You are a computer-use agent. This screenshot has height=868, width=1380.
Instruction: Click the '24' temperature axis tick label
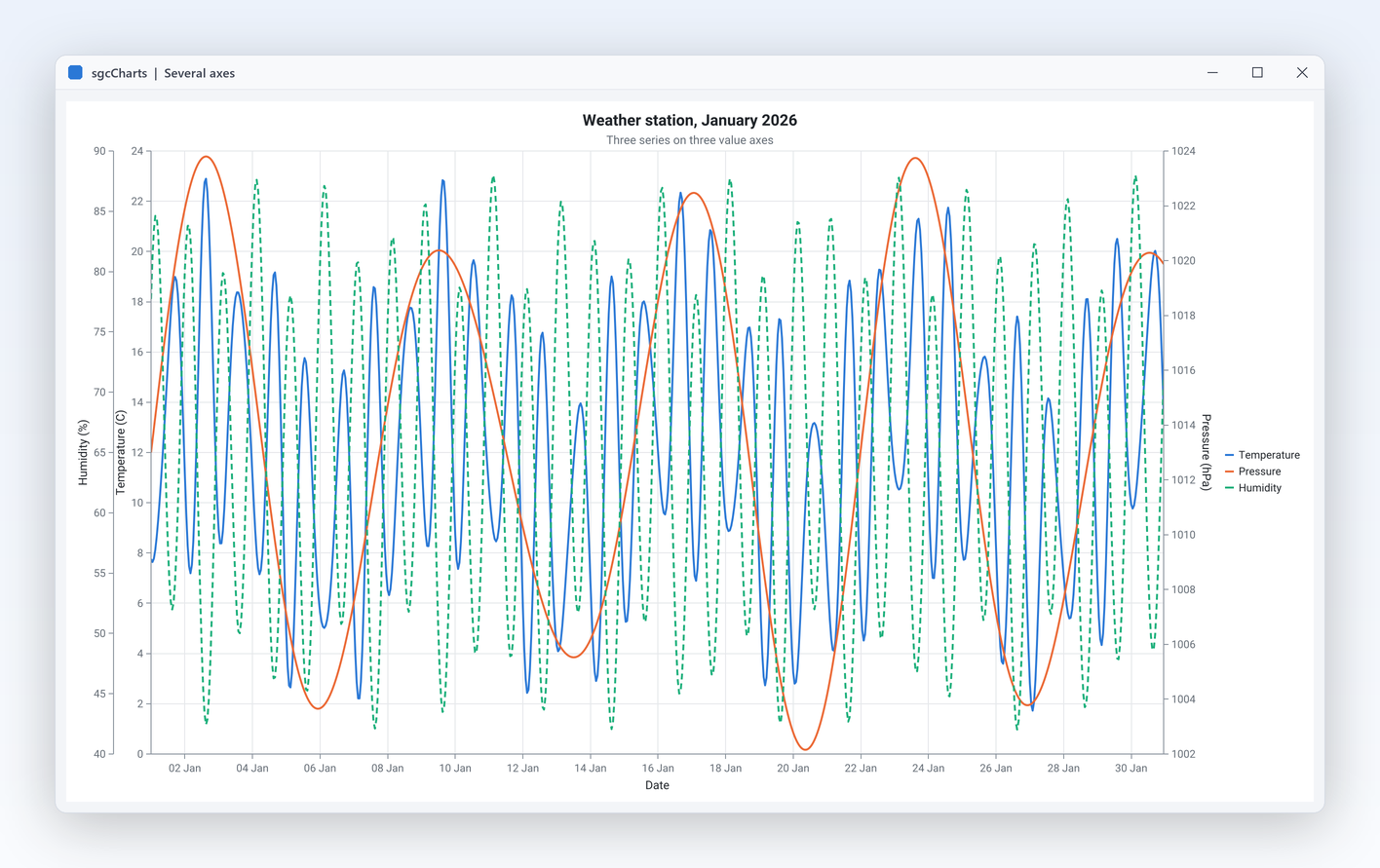point(137,151)
